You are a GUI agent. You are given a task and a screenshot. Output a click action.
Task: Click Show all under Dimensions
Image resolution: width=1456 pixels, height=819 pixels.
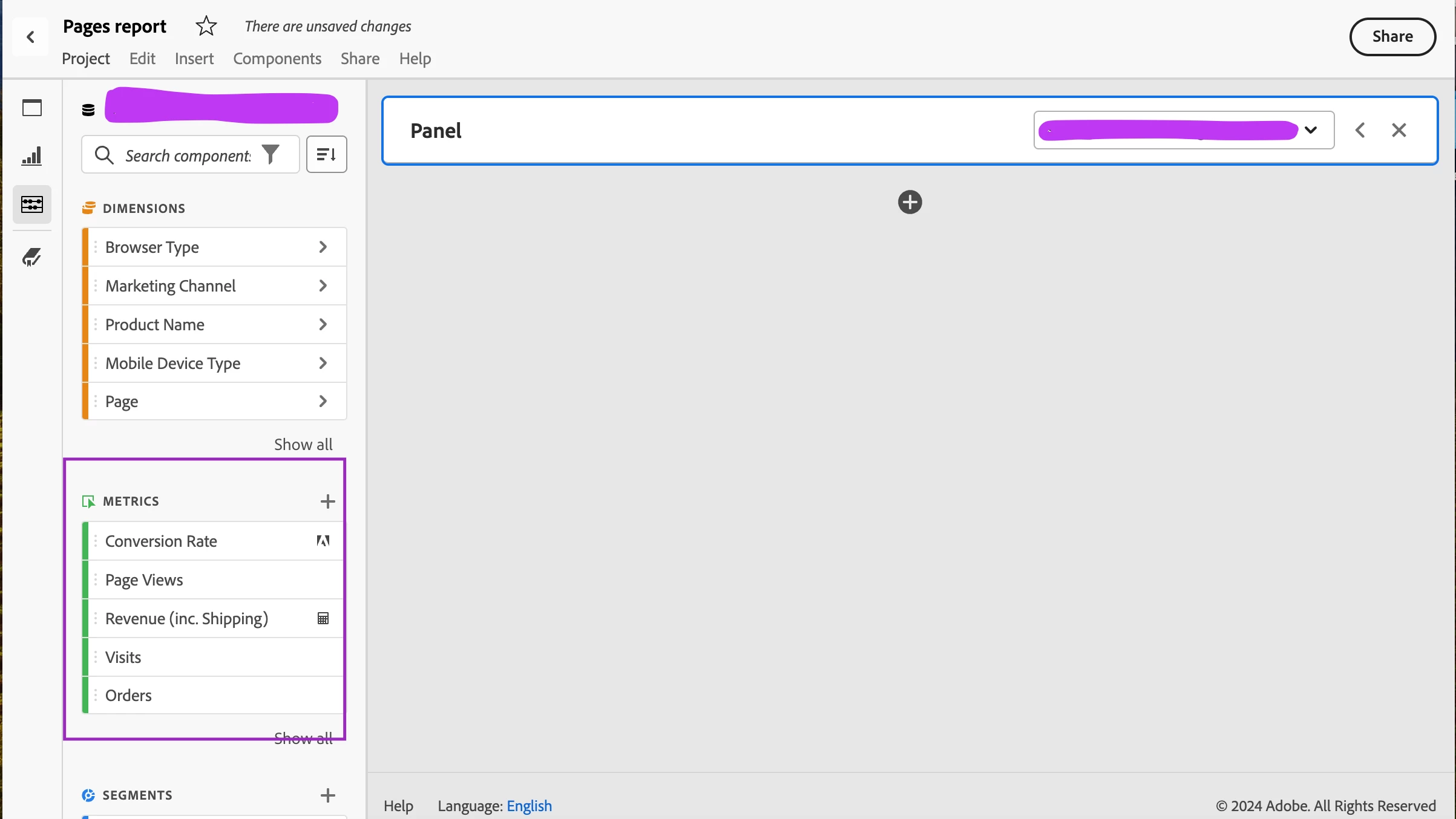pyautogui.click(x=303, y=445)
